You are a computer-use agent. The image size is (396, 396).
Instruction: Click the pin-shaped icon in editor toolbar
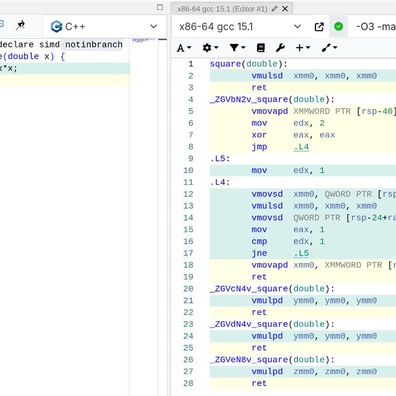[21, 25]
